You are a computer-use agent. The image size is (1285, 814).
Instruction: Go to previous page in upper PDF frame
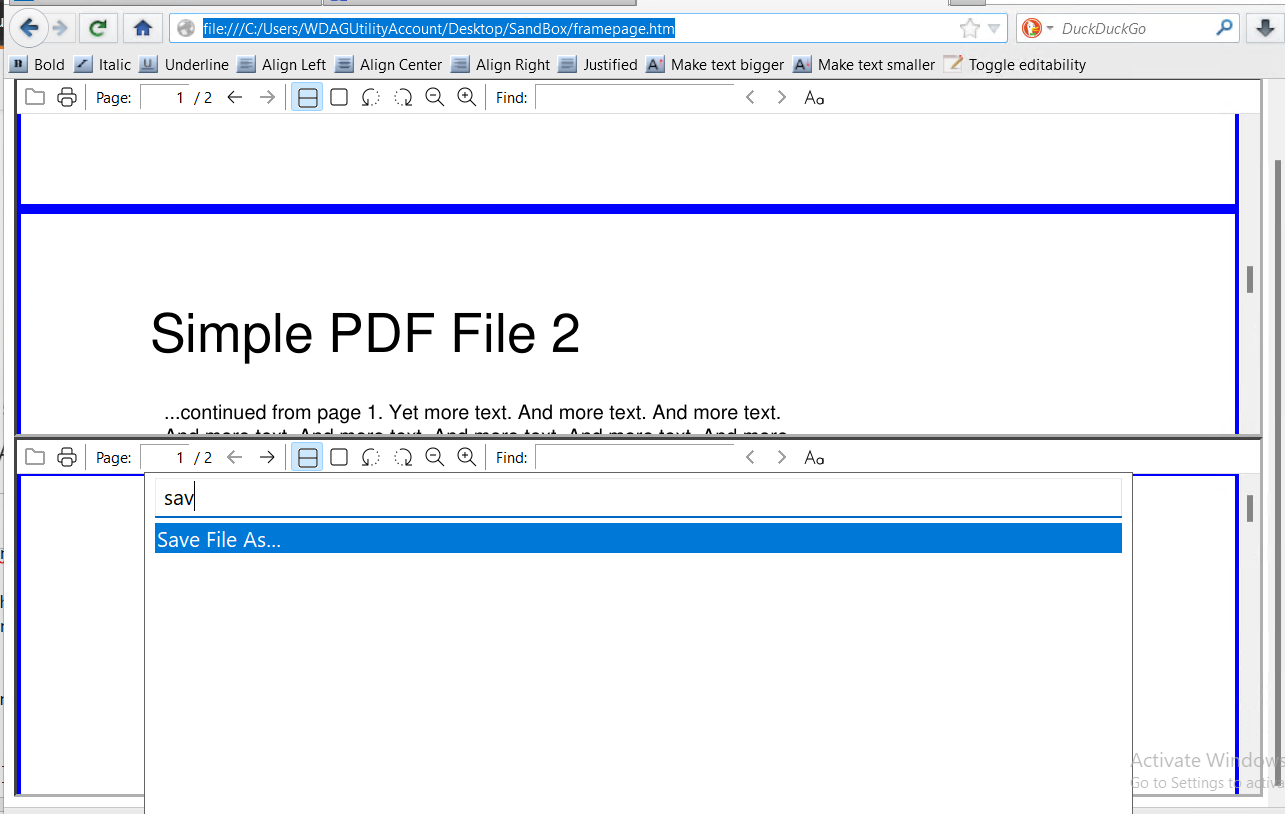[235, 97]
